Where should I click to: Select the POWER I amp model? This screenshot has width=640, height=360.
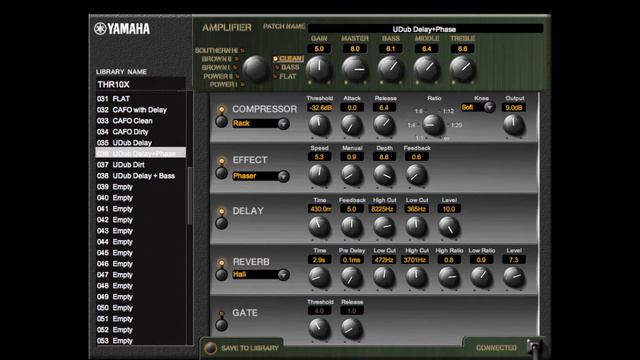[227, 84]
